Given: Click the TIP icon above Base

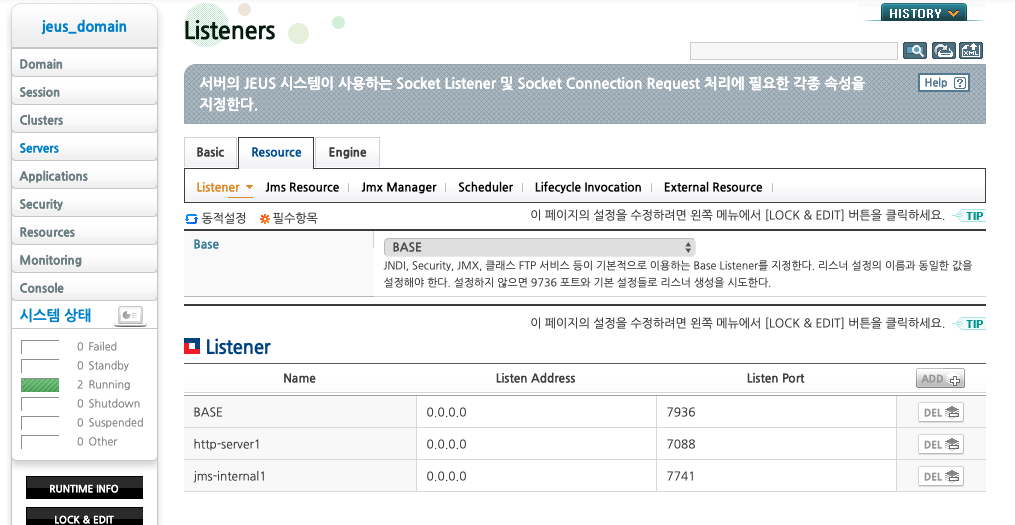Looking at the screenshot, I should pos(970,216).
